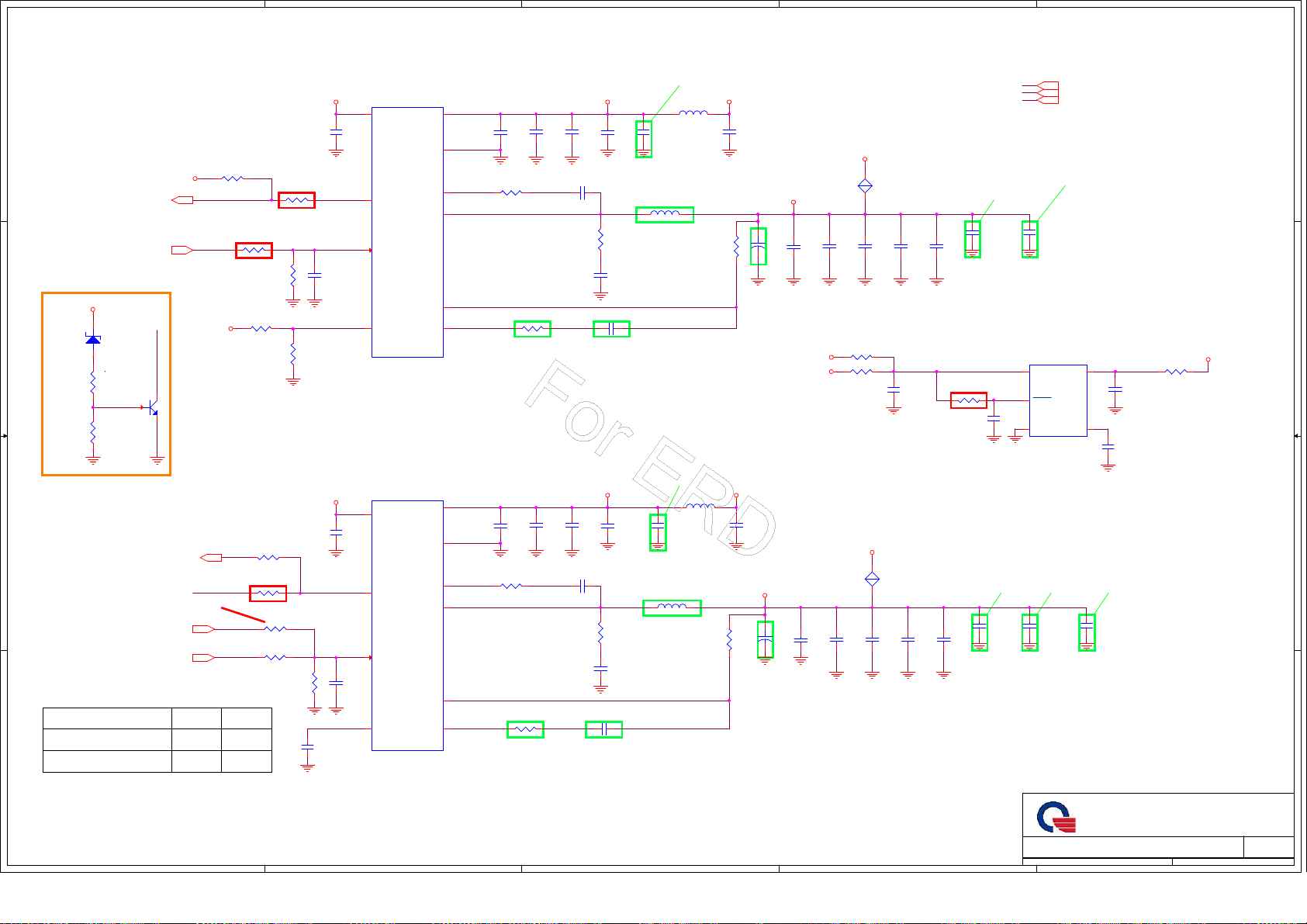Image resolution: width=1307 pixels, height=924 pixels.
Task: Click the red diagonal slash mark near lower-left resistors
Action: [x=243, y=614]
